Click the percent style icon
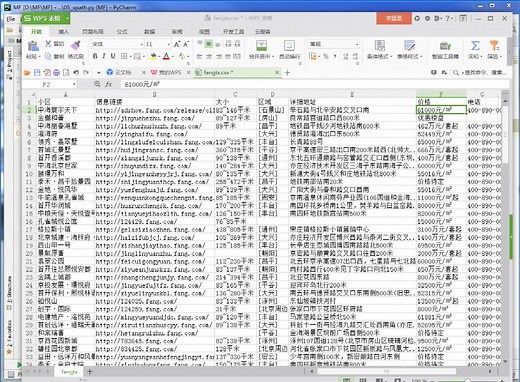Screen dimensions: 520x382 tap(325, 56)
